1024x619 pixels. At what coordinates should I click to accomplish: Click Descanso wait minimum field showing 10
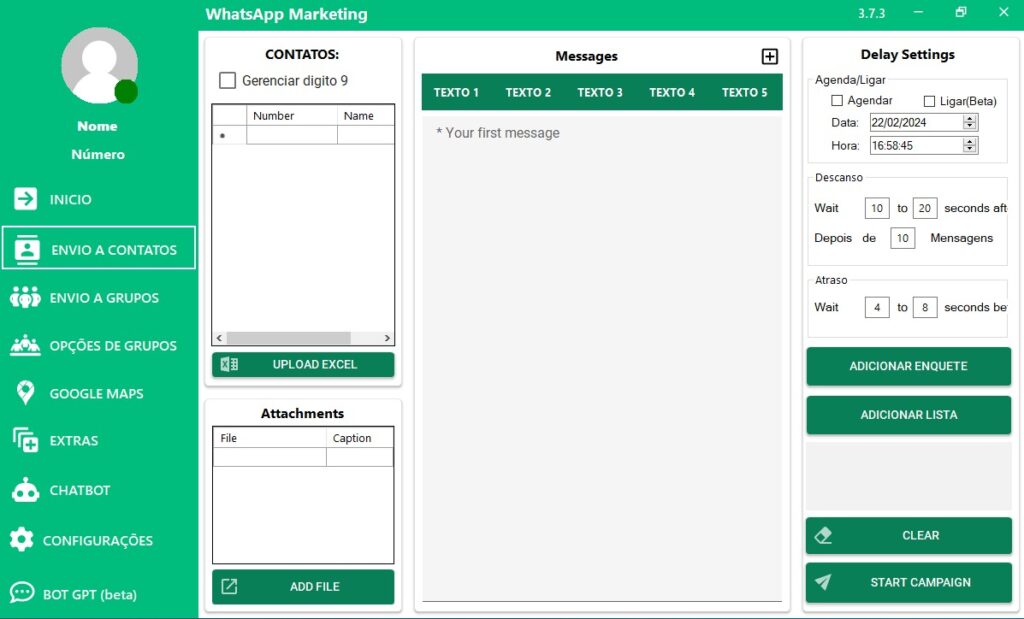coord(876,208)
